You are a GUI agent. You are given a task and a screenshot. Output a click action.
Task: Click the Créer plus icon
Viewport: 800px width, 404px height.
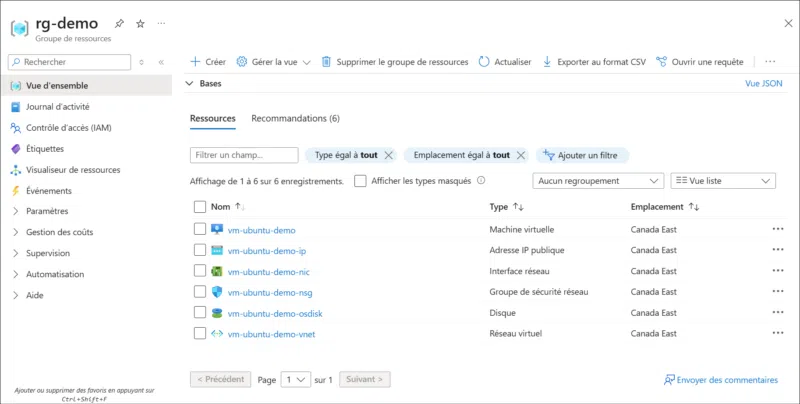195,62
